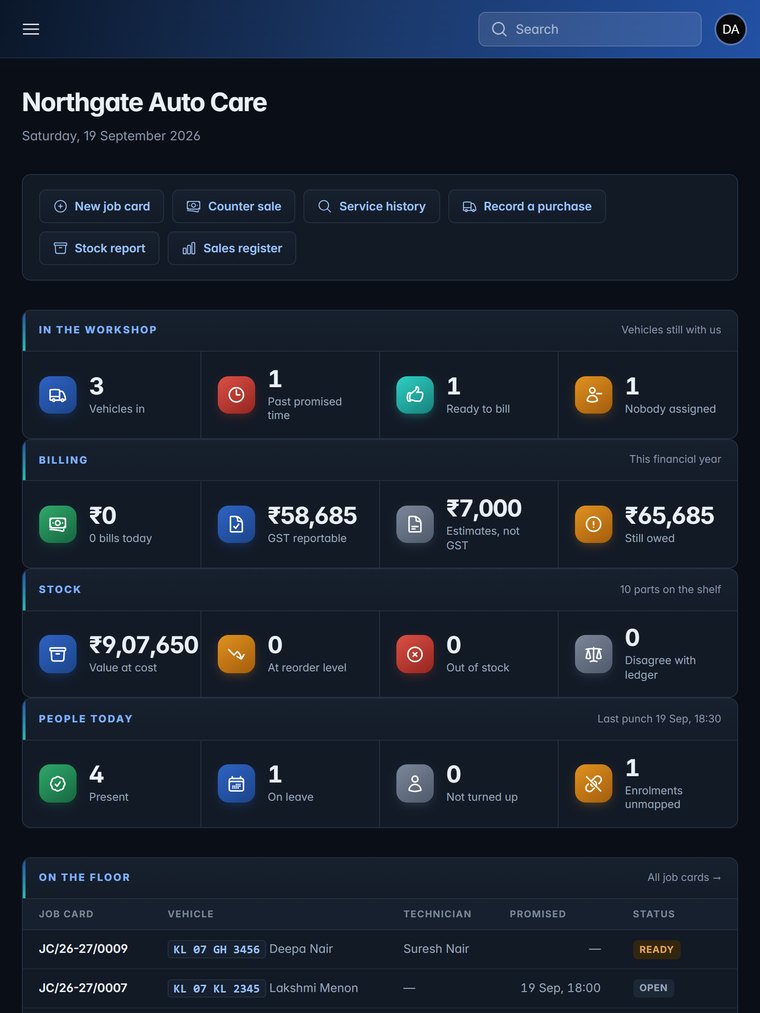Open the All job cards link
Image resolution: width=760 pixels, height=1013 pixels.
pyautogui.click(x=684, y=877)
